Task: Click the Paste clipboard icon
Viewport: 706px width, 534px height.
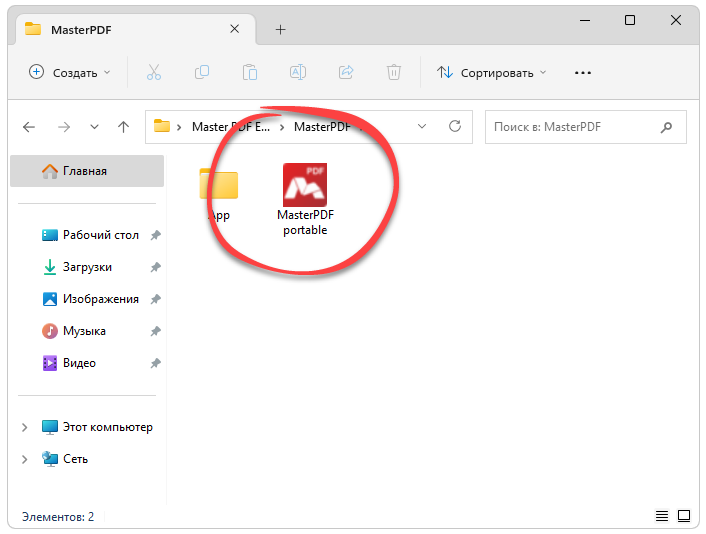Action: tap(250, 72)
